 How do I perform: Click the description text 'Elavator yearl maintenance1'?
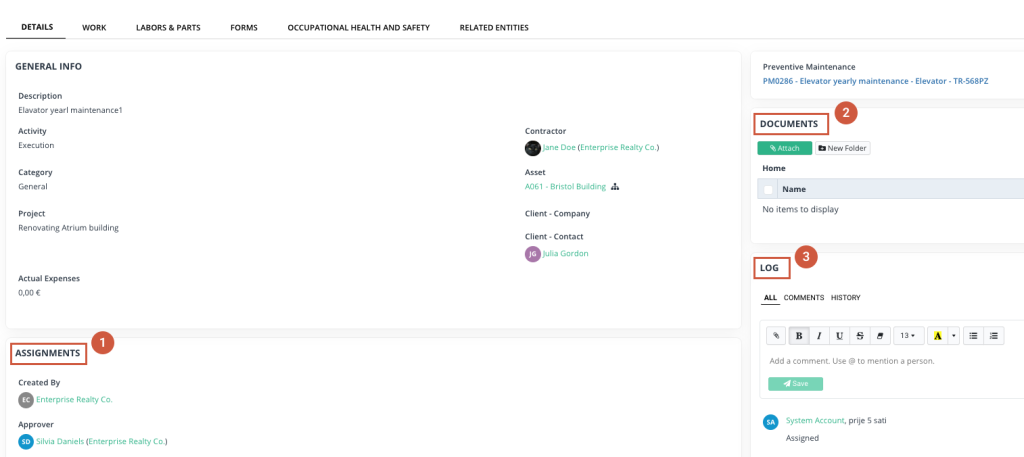71,110
